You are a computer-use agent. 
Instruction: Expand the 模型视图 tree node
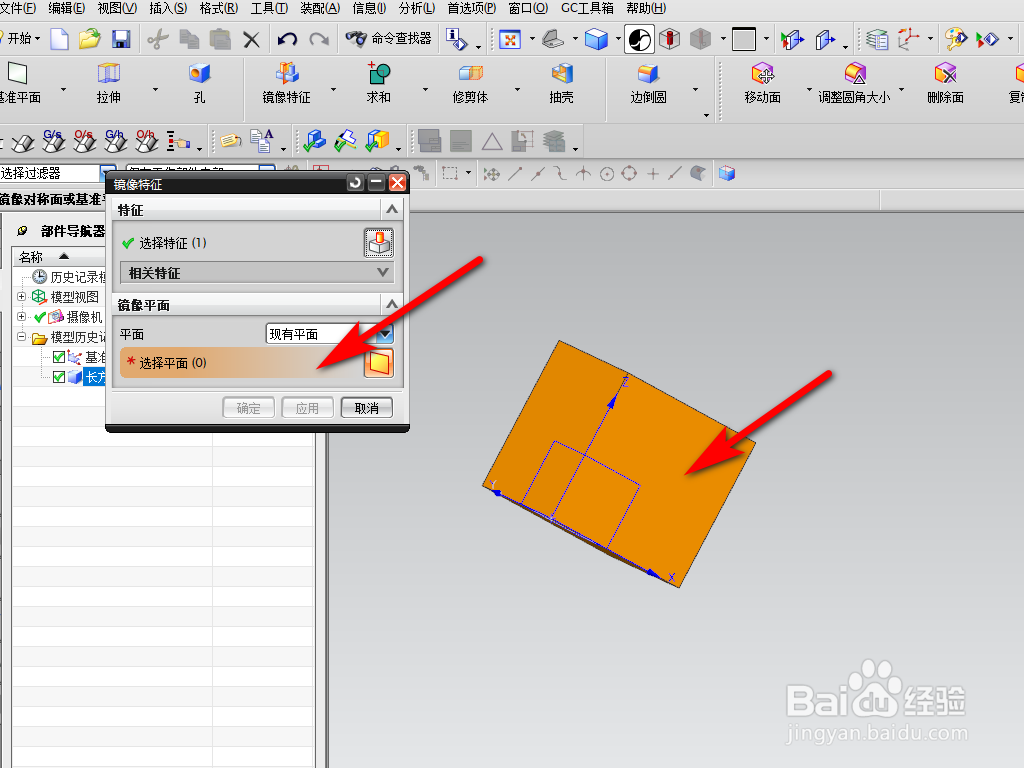20,298
